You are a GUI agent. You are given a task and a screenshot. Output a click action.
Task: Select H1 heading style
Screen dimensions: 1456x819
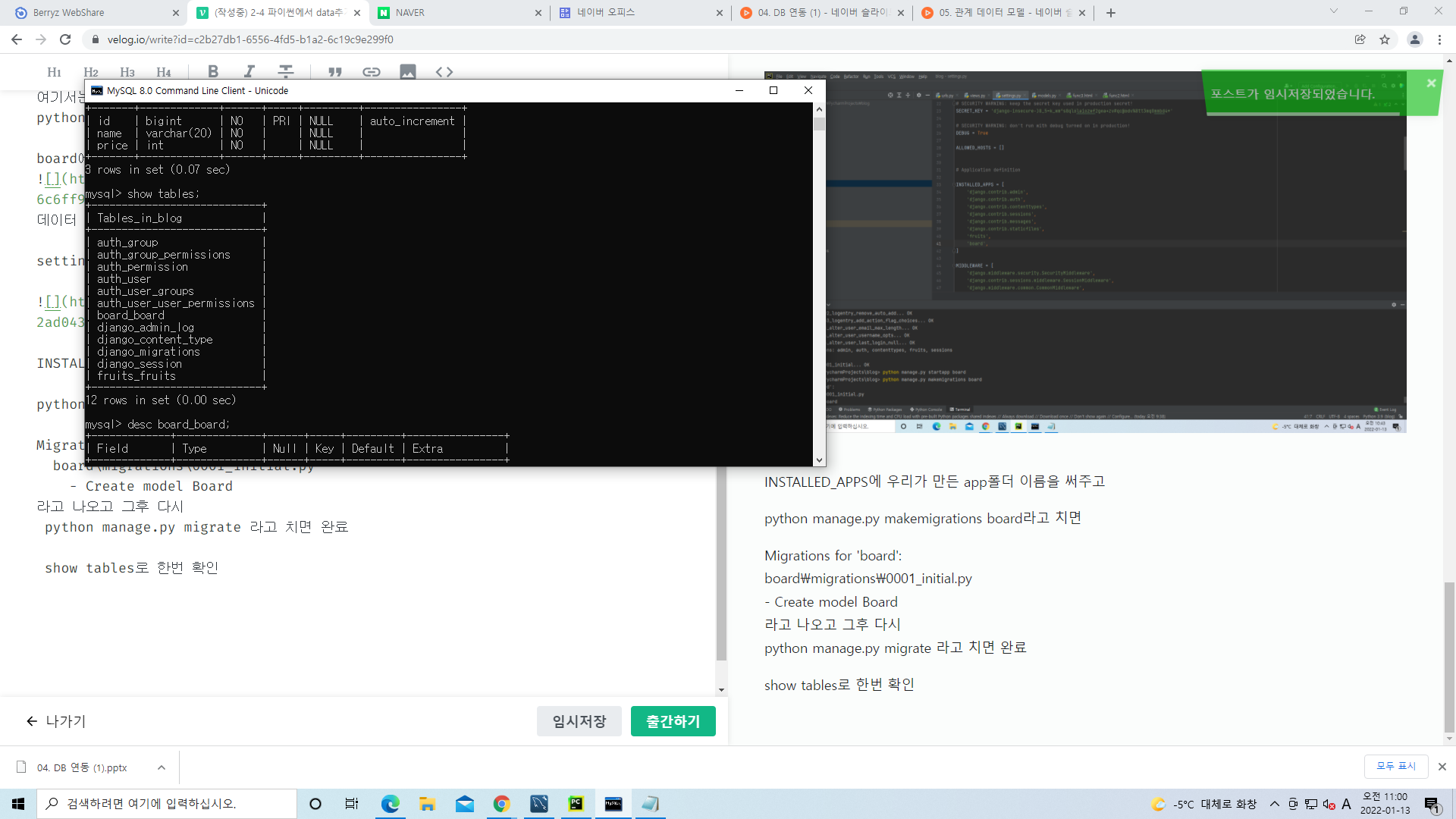pyautogui.click(x=54, y=72)
